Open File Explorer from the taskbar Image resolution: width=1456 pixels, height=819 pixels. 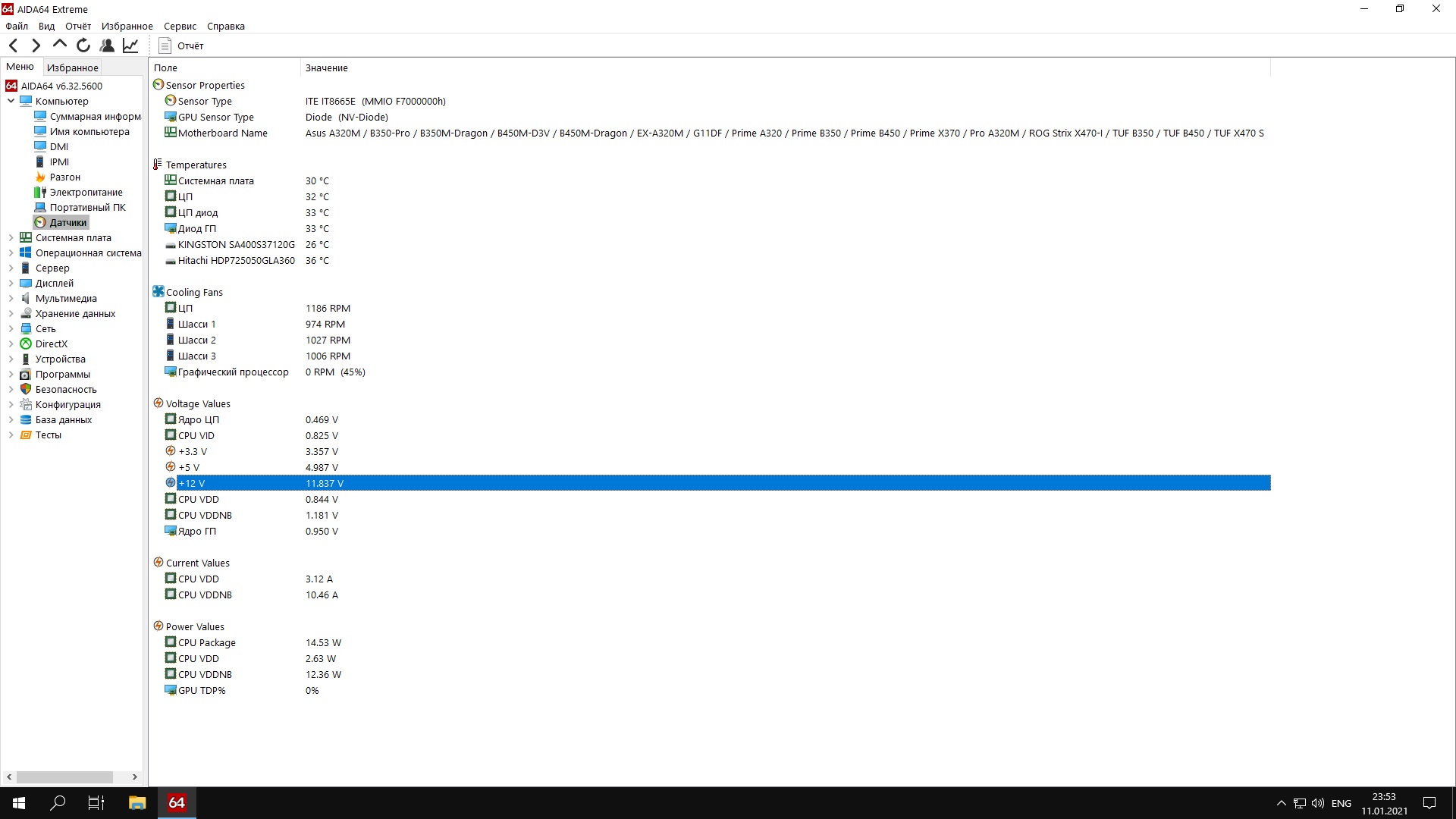tap(137, 803)
